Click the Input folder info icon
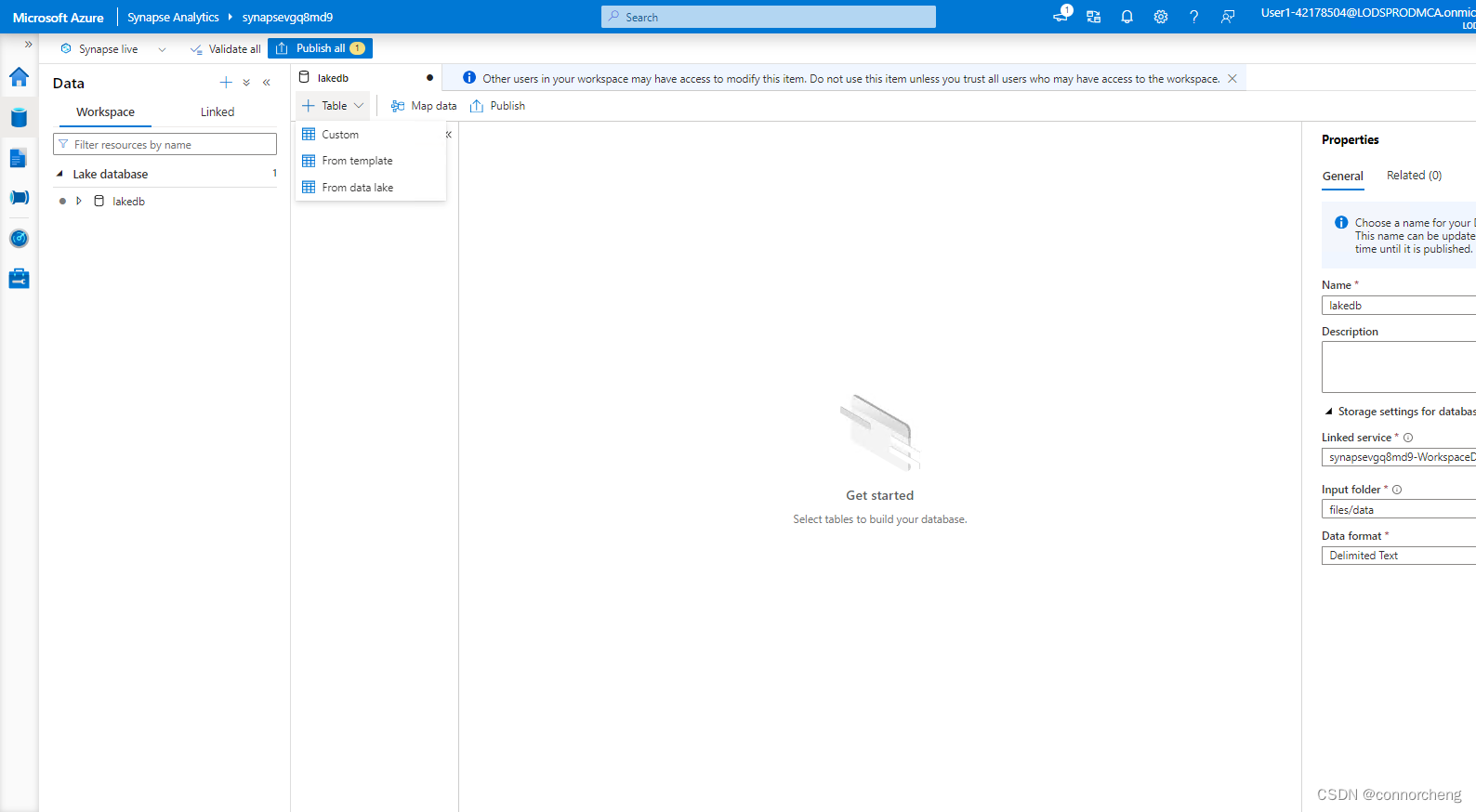The image size is (1476, 812). pyautogui.click(x=1397, y=490)
